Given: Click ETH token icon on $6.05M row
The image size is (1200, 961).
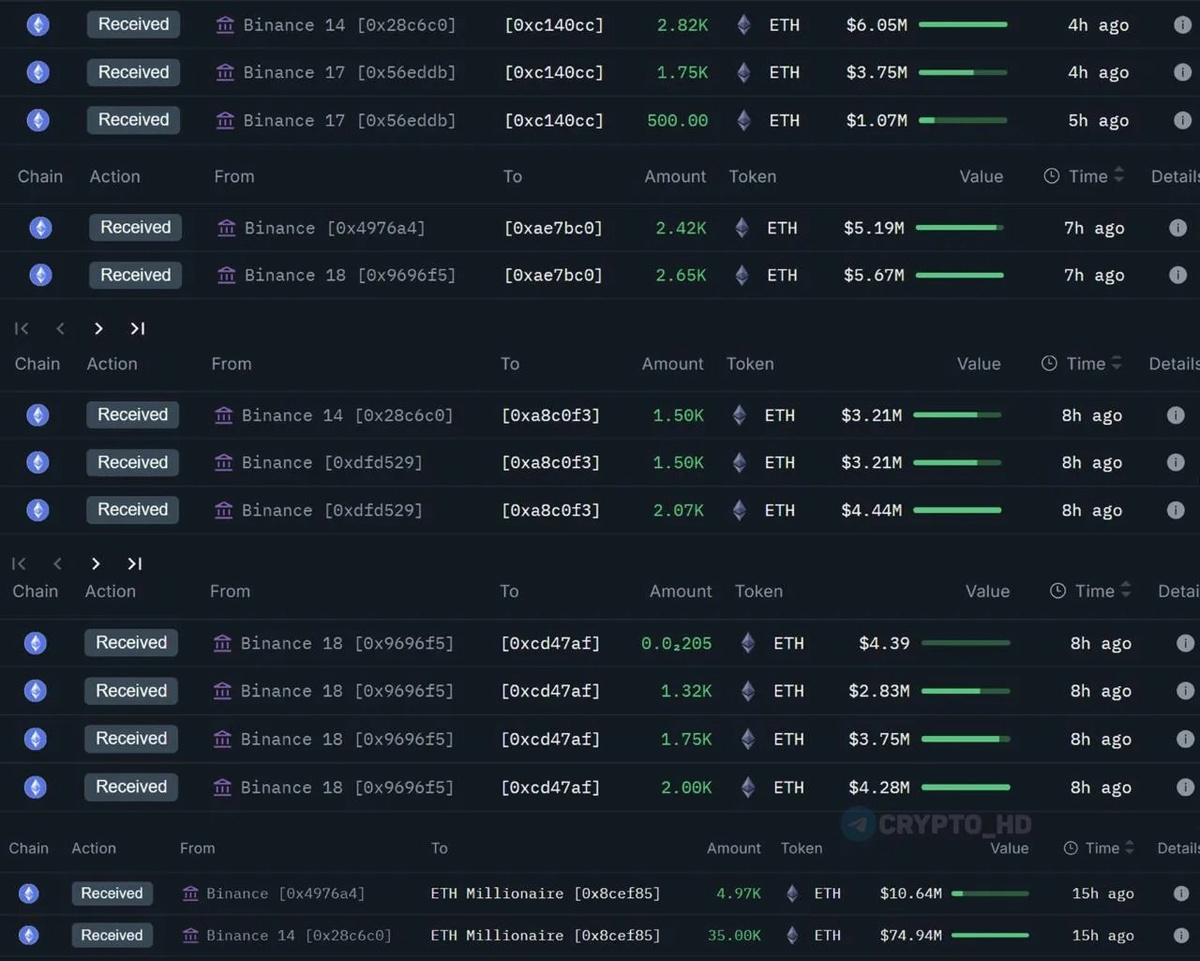Looking at the screenshot, I should click(x=744, y=25).
